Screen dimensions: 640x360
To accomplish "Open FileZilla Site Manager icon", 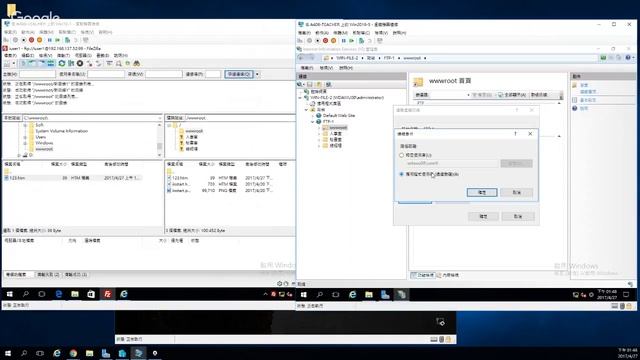I will pyautogui.click(x=7, y=63).
